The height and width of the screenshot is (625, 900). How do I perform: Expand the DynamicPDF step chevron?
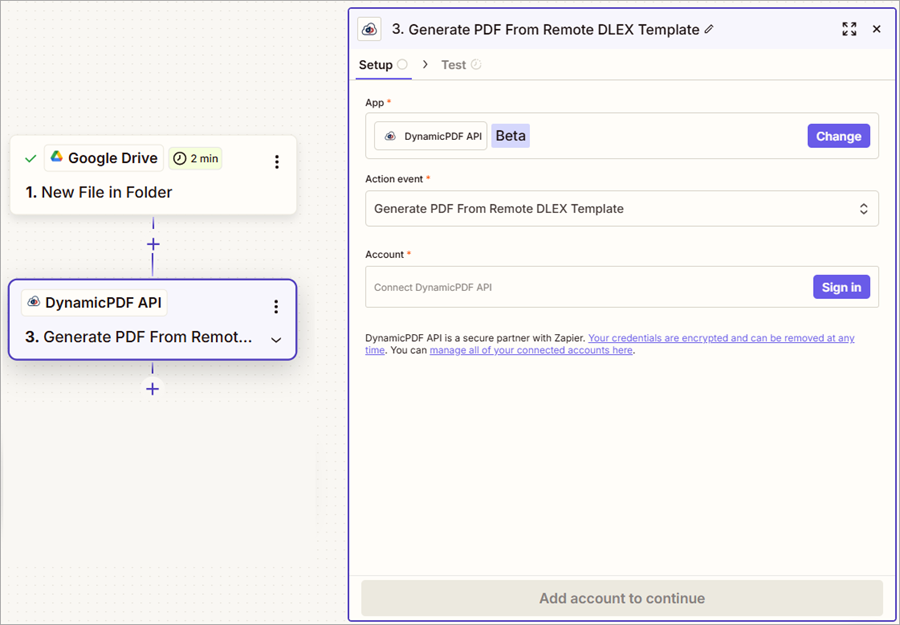pos(276,339)
